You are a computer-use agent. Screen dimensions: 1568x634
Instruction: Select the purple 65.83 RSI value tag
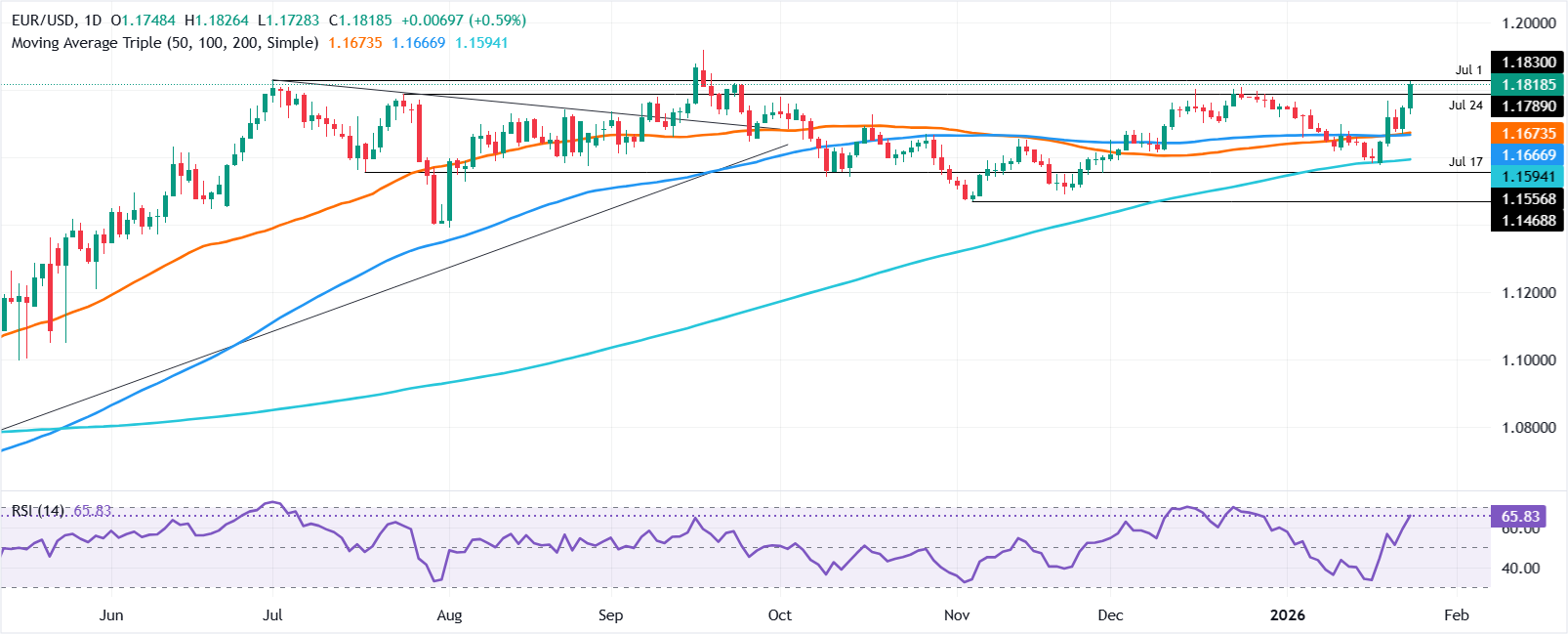[x=1518, y=517]
